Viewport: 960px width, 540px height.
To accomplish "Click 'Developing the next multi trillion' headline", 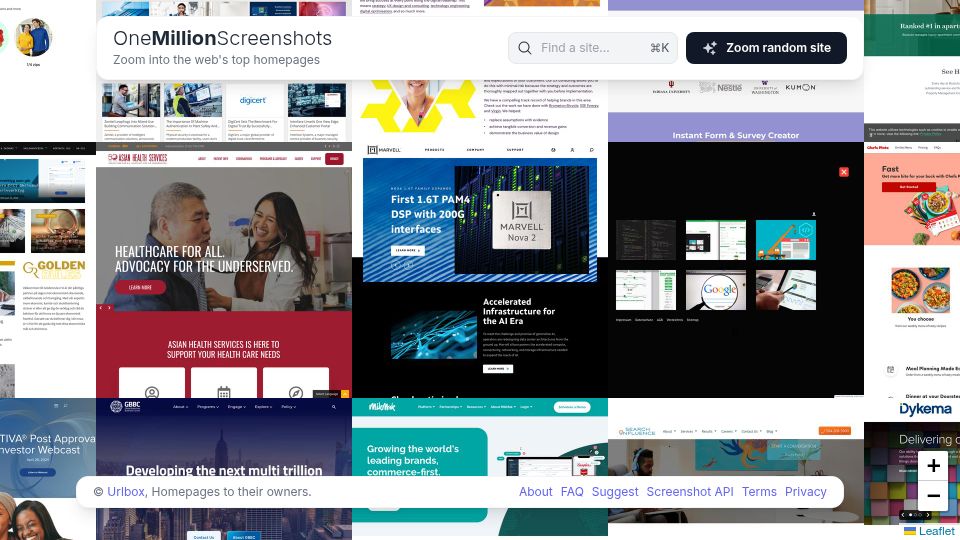I will point(224,470).
